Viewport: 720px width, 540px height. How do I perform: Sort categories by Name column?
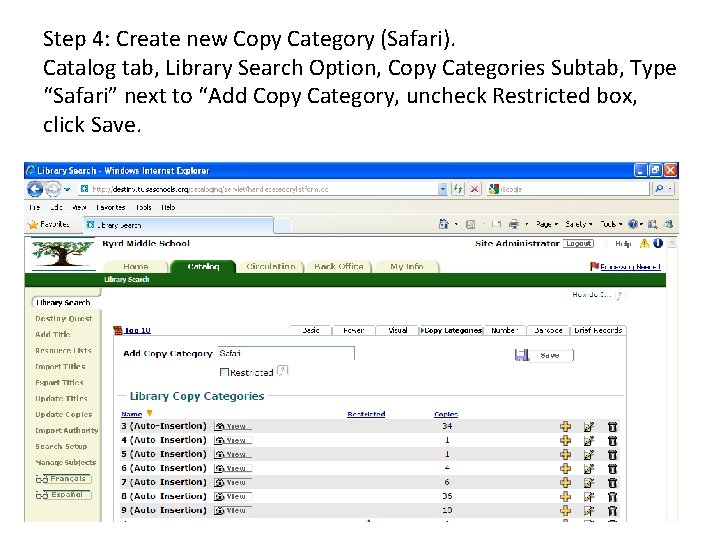tap(132, 414)
